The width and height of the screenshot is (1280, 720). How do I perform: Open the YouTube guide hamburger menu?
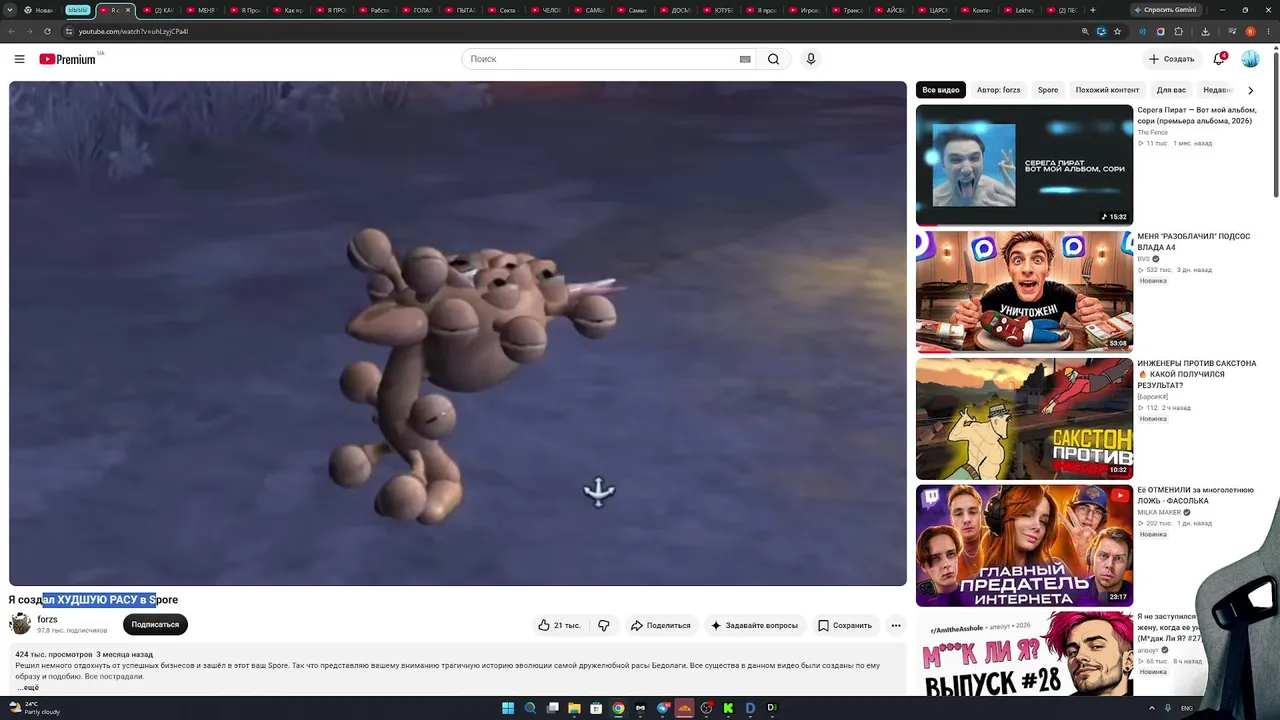pos(19,59)
